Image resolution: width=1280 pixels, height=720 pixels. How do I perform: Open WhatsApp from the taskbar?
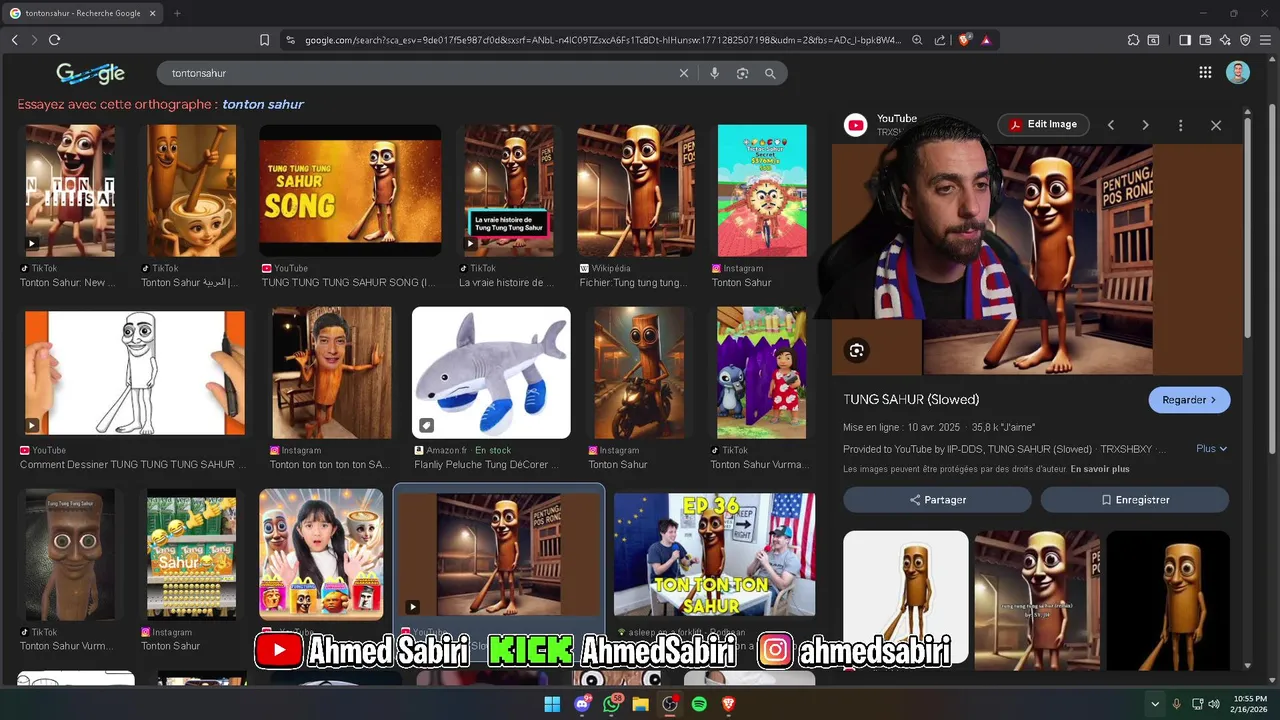(611, 704)
